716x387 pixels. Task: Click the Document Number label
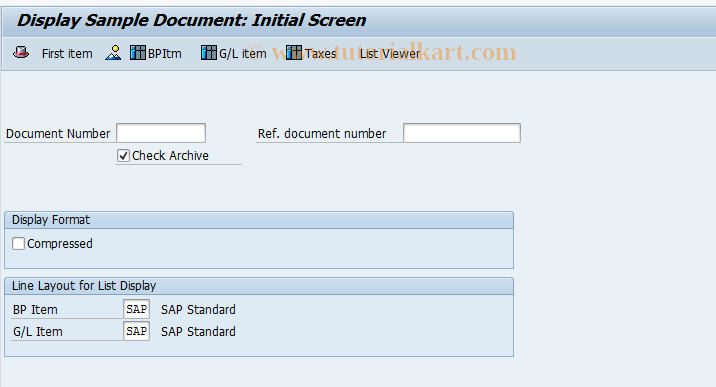[x=58, y=134]
